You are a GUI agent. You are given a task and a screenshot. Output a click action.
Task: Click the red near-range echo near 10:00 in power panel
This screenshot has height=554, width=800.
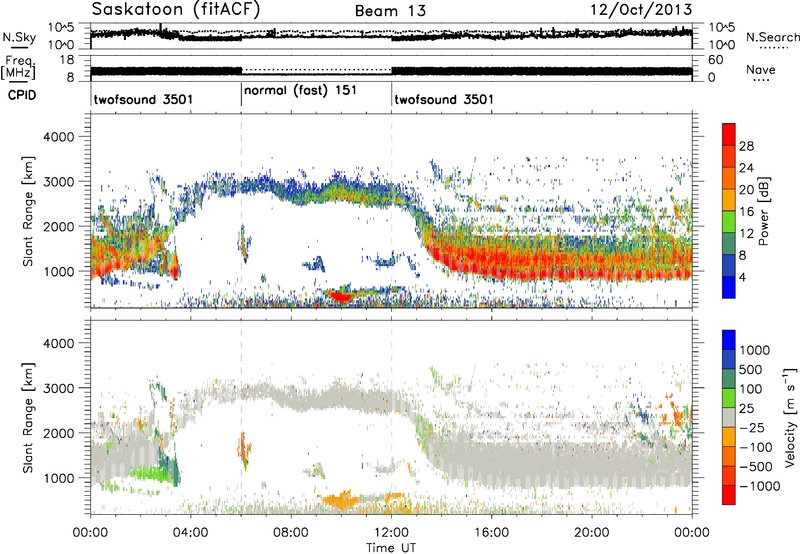[339, 296]
